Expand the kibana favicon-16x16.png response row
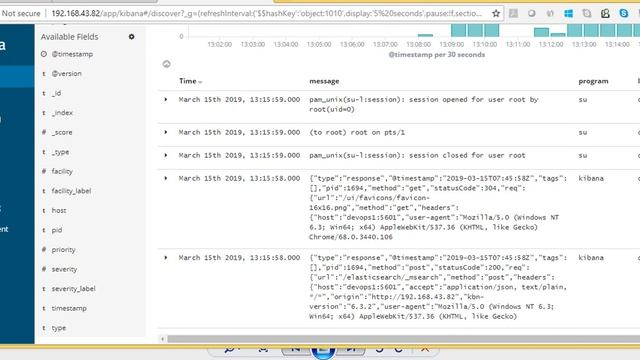640x360 pixels. 166,178
